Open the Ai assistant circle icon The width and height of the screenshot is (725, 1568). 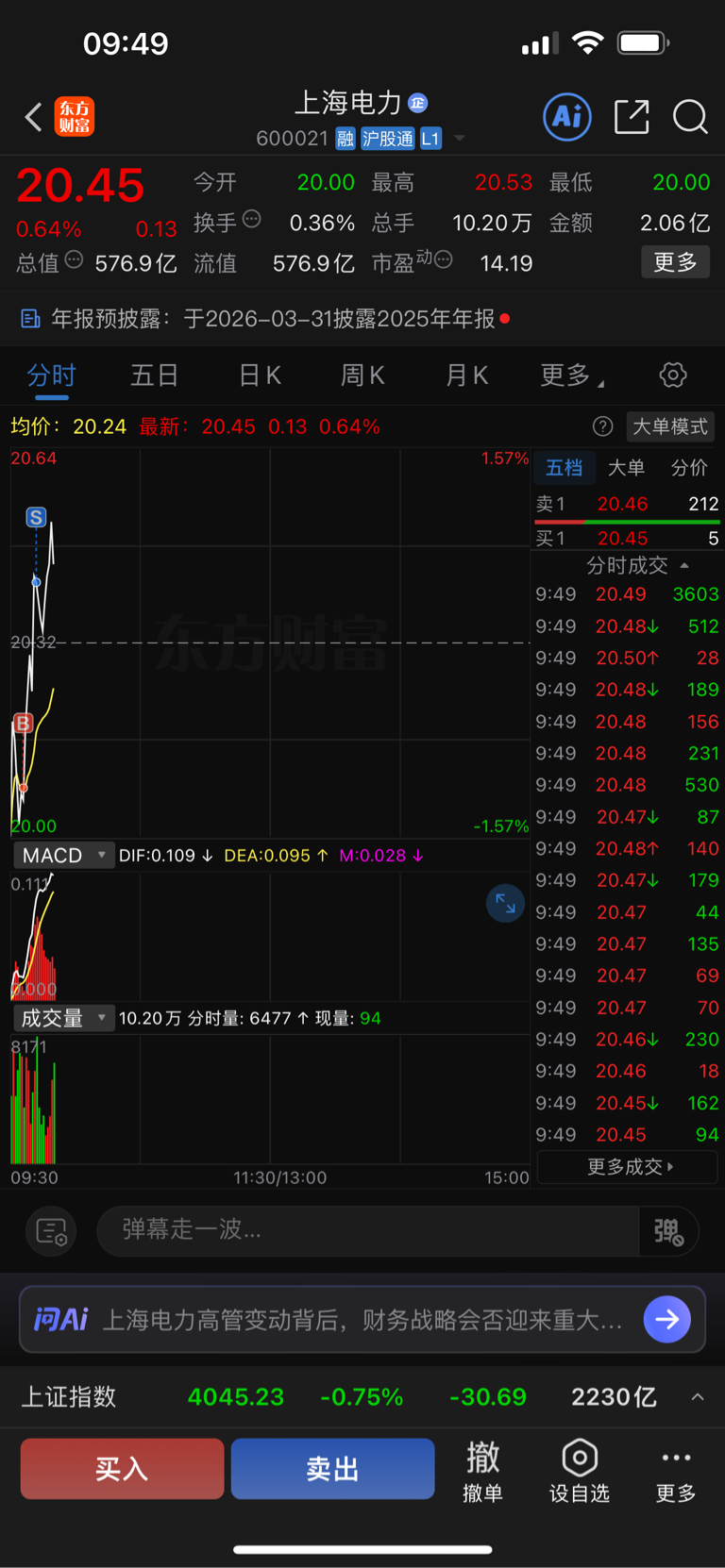[567, 117]
